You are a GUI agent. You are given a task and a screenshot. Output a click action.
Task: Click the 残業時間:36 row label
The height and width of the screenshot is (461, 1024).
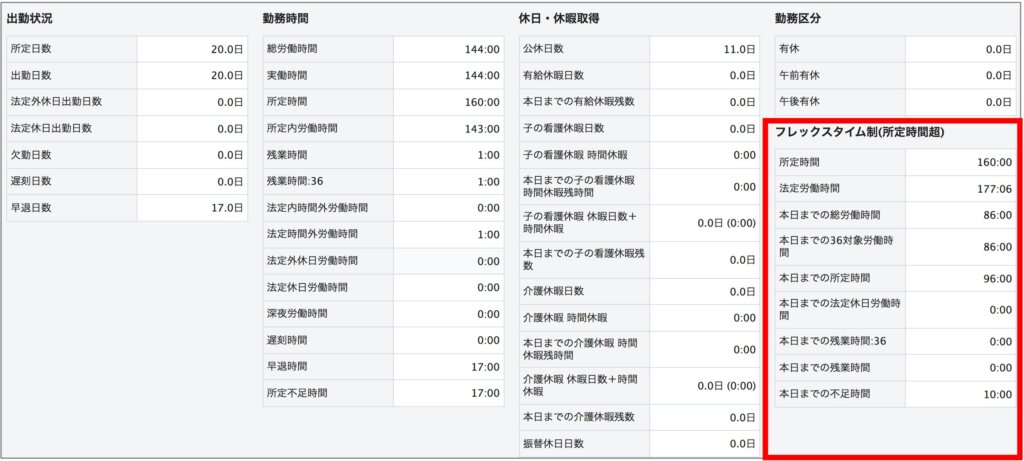tap(298, 182)
